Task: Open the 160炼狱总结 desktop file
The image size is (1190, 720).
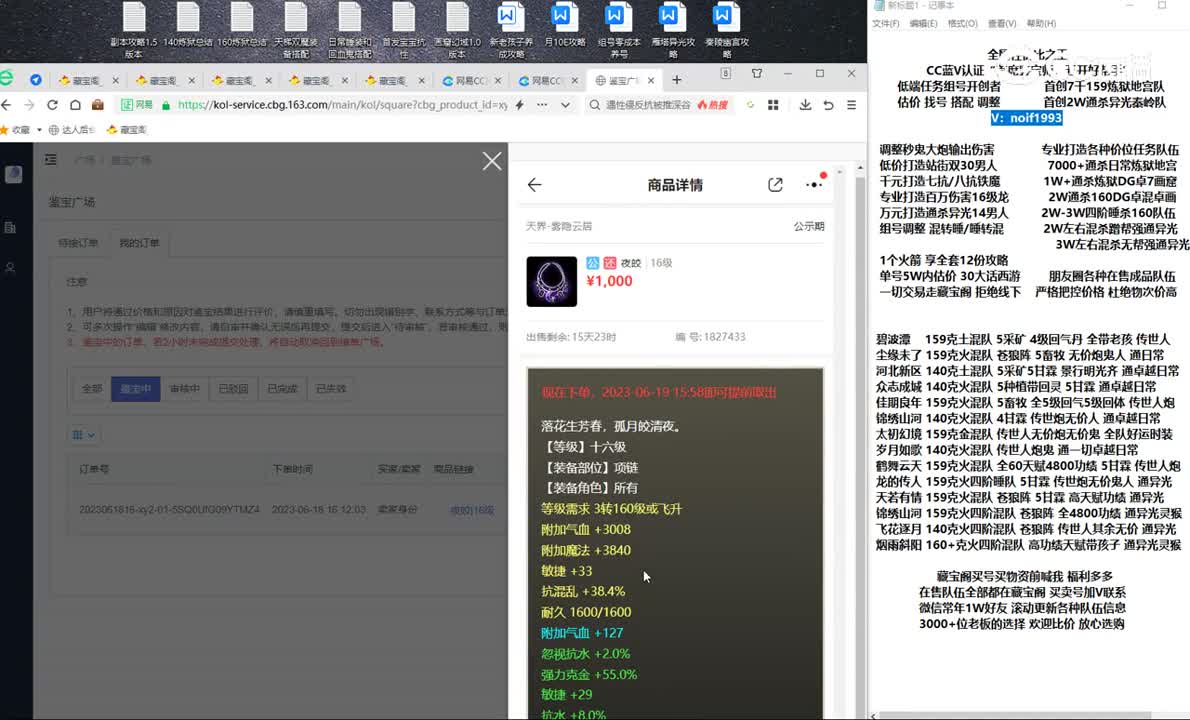Action: point(241,26)
